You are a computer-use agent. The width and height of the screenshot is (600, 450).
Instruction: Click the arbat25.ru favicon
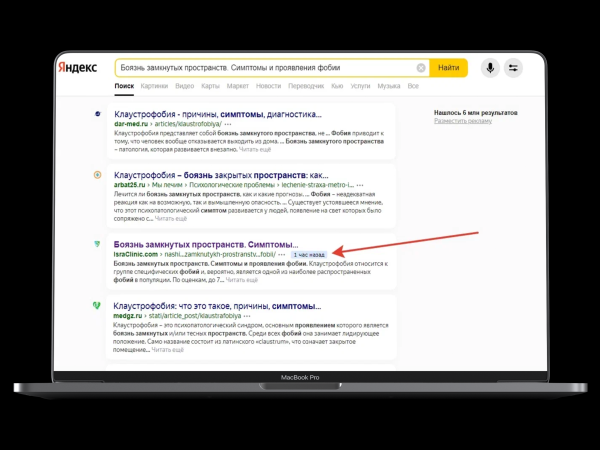tap(97, 175)
